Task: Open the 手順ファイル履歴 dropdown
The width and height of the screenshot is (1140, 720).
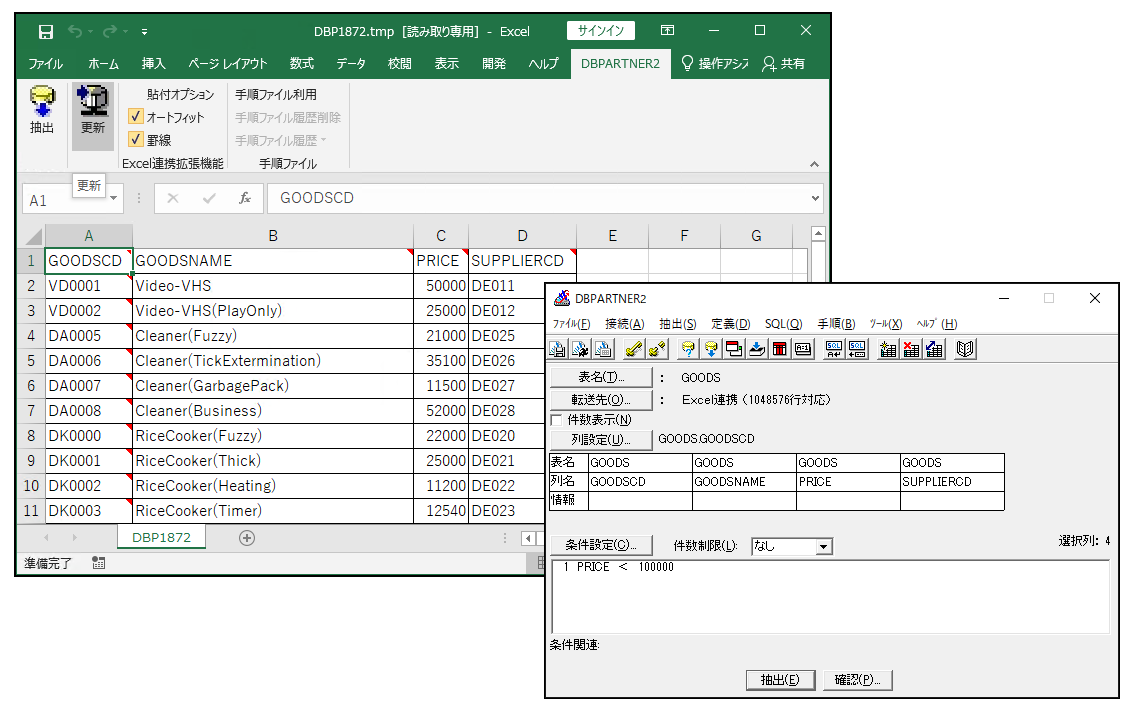Action: tap(281, 140)
